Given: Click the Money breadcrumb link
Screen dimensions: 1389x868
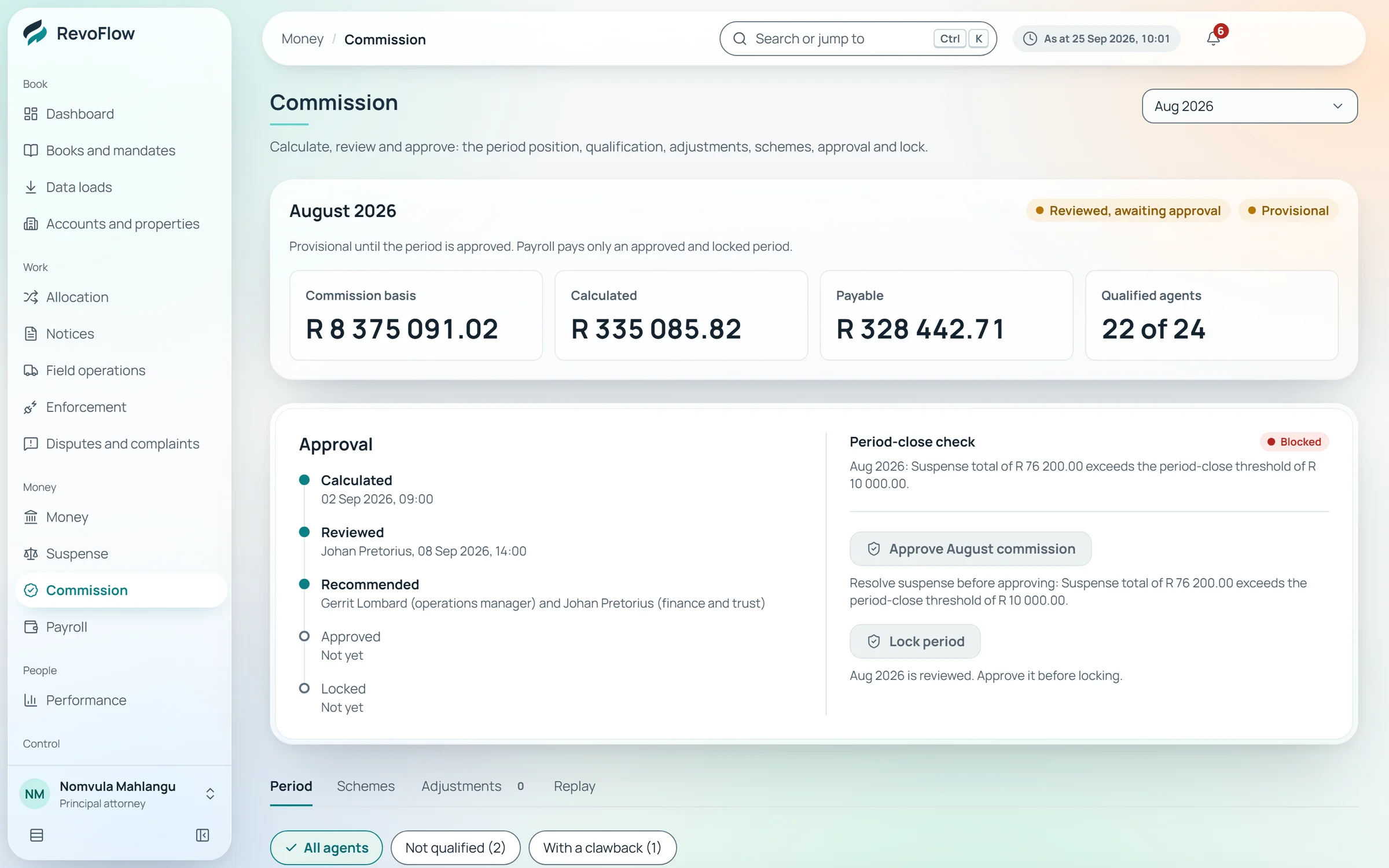Looking at the screenshot, I should coord(302,39).
